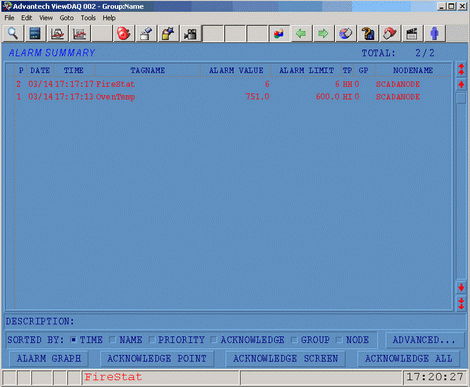This screenshot has width=470, height=387.
Task: Click the green left arrow icon
Action: [301, 33]
